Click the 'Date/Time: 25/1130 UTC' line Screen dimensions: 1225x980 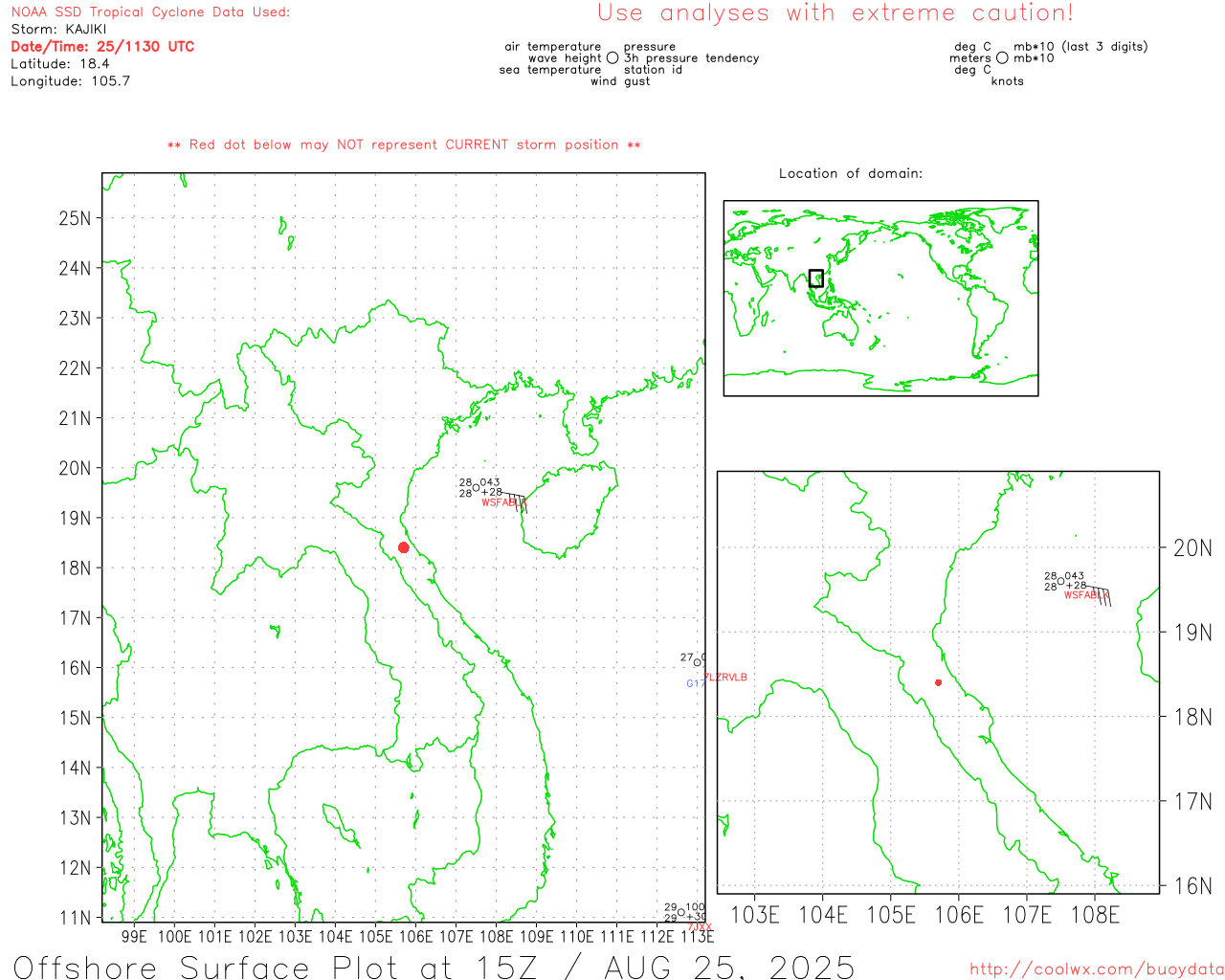tap(102, 47)
